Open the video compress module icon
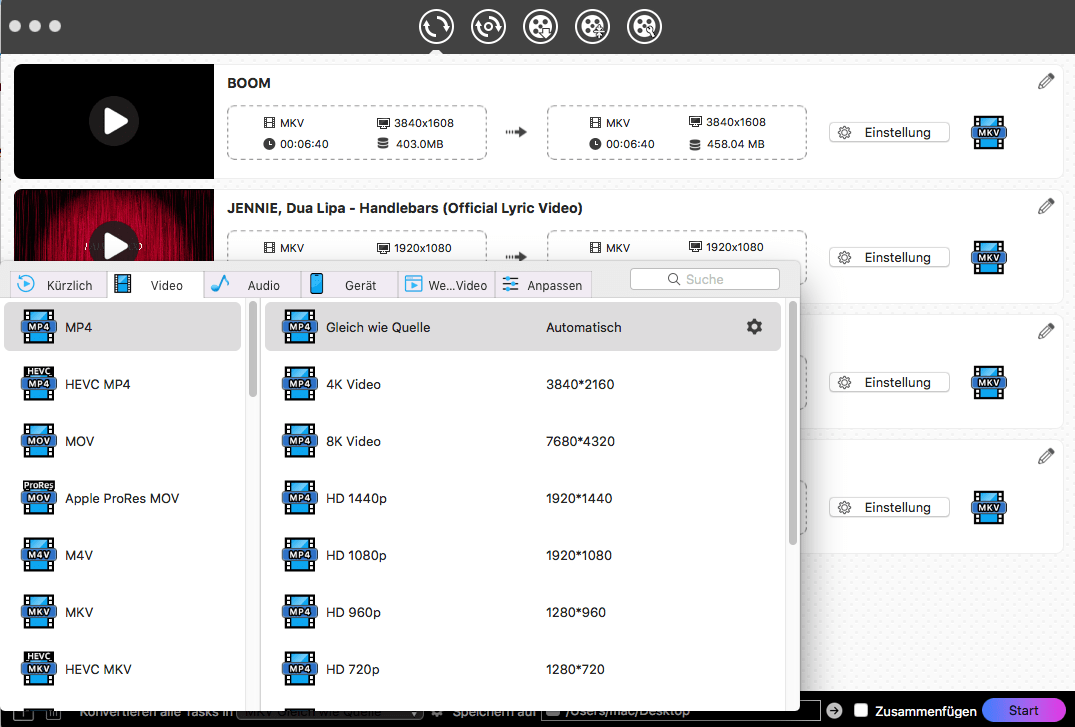Screen dimensions: 1075x727 pyautogui.click(x=593, y=27)
